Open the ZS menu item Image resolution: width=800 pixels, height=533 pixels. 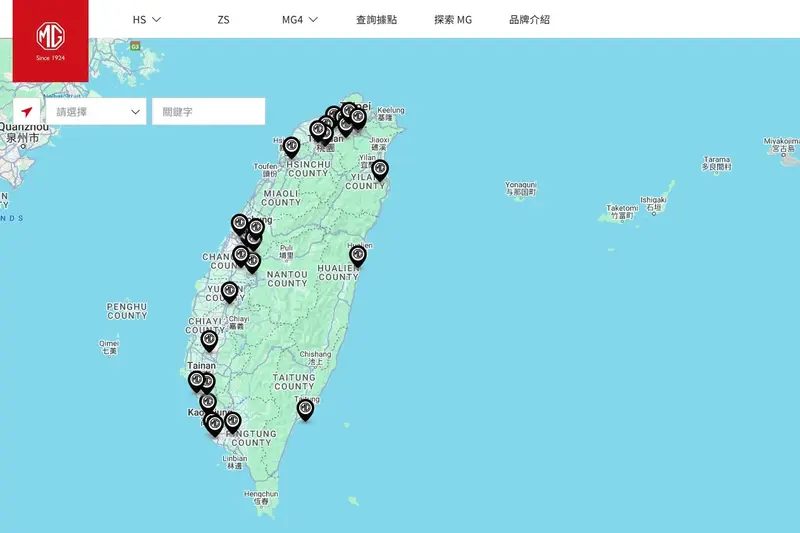coord(223,19)
